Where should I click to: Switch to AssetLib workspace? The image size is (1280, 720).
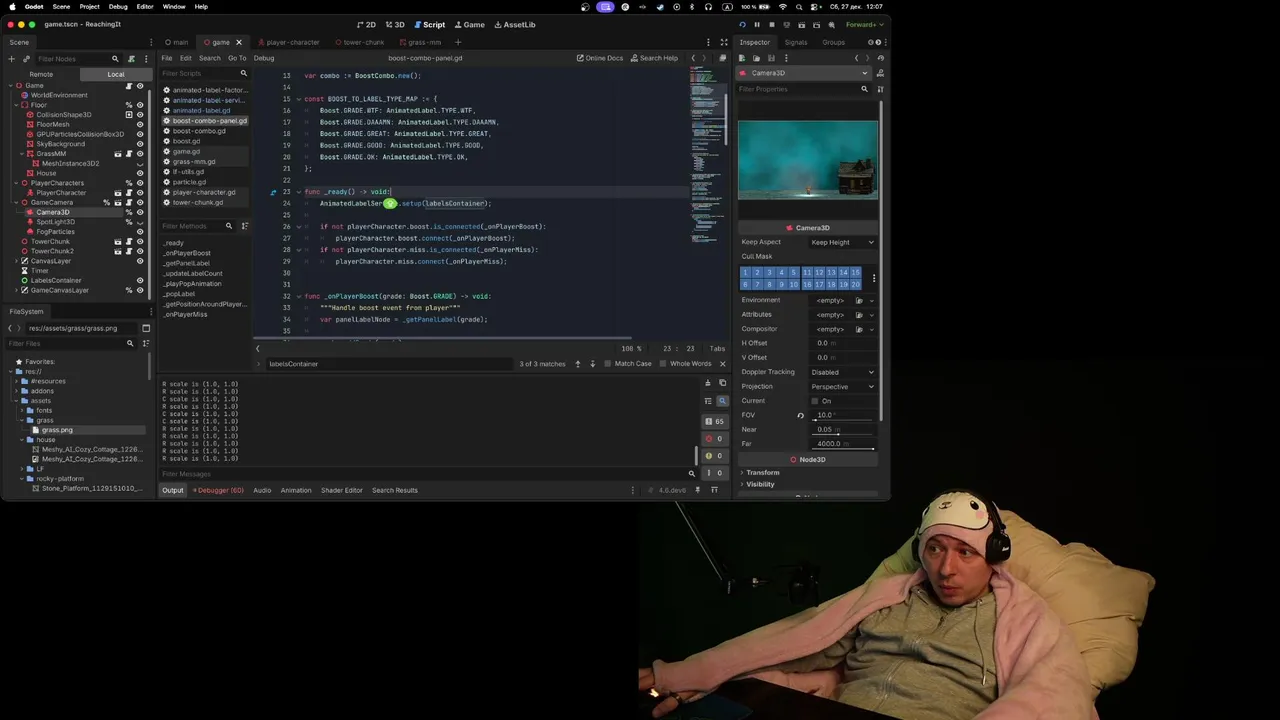point(515,24)
